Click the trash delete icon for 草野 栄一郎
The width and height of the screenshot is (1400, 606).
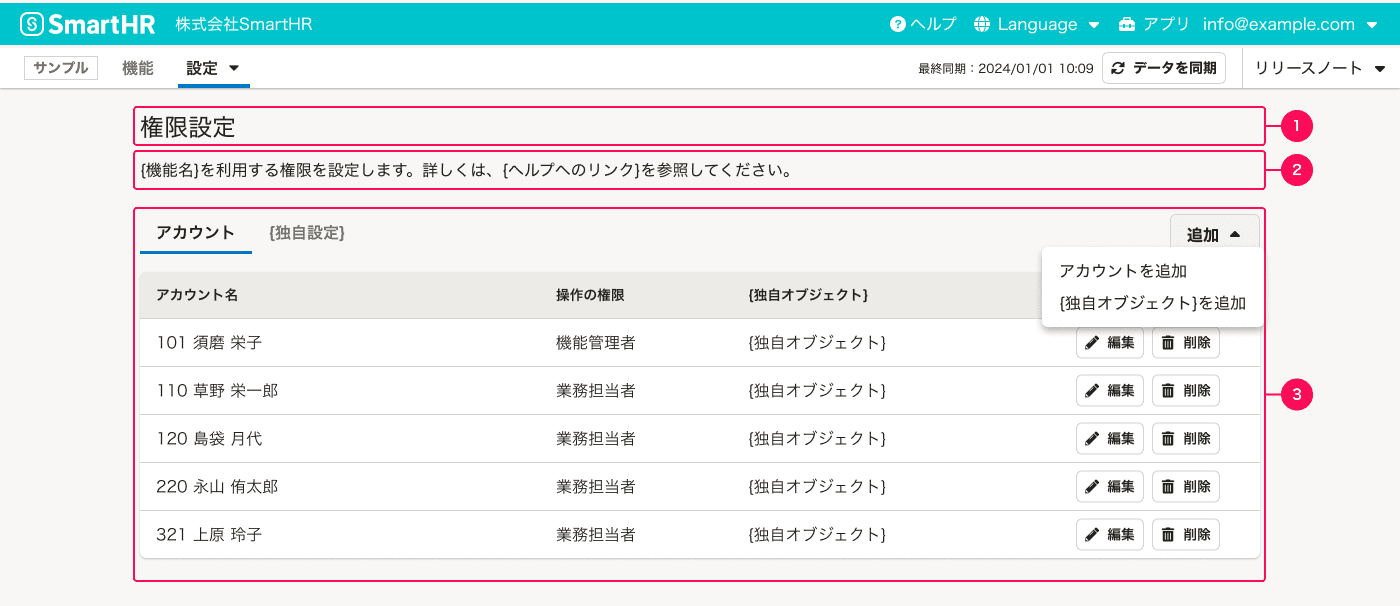(x=1167, y=390)
